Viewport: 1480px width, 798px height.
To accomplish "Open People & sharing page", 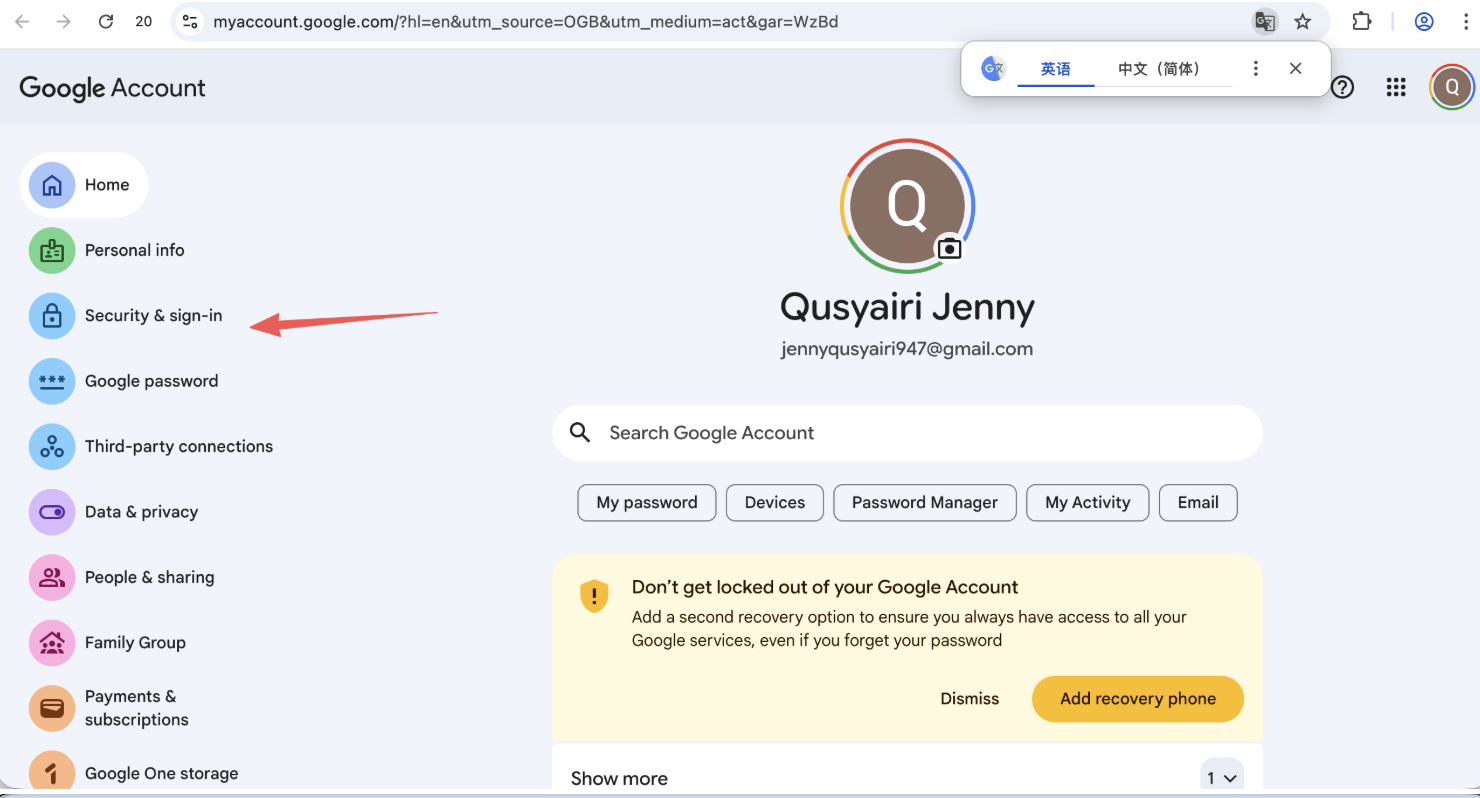I will click(150, 577).
